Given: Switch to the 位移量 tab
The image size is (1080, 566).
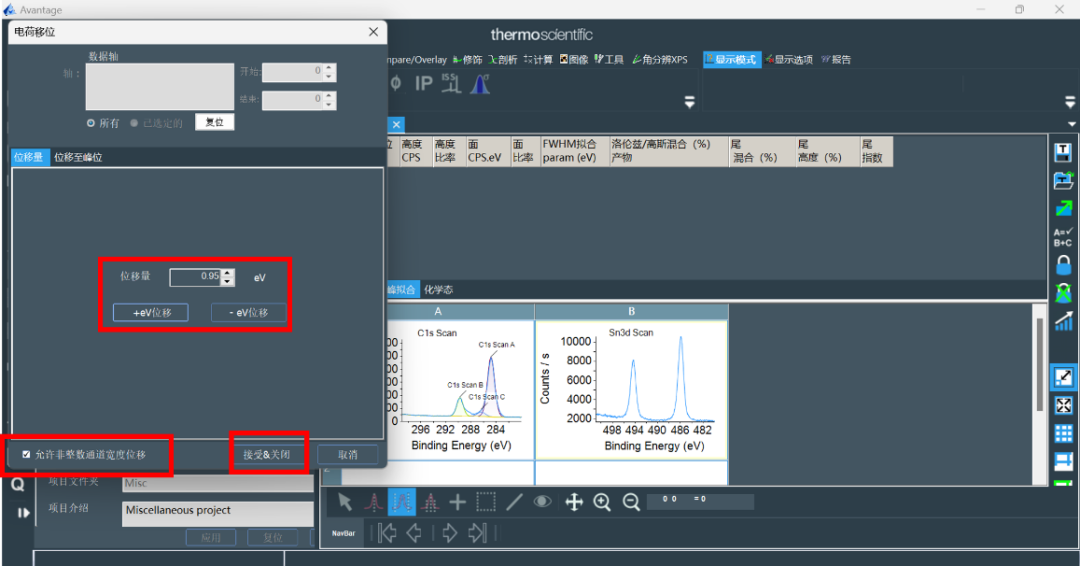Looking at the screenshot, I should tap(28, 157).
